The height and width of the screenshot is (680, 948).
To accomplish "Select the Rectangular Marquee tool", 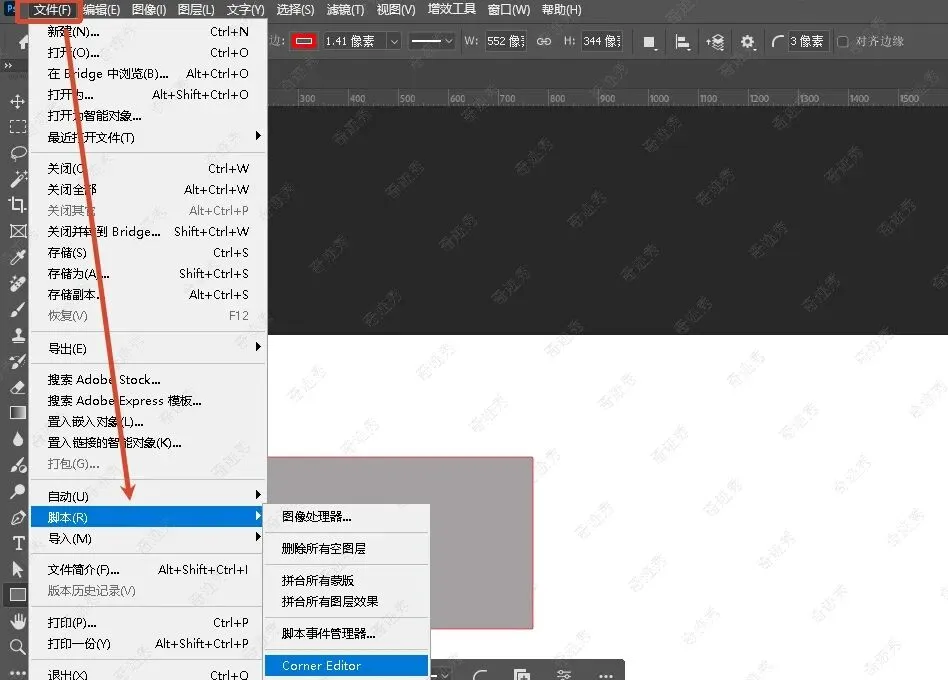I will point(18,126).
